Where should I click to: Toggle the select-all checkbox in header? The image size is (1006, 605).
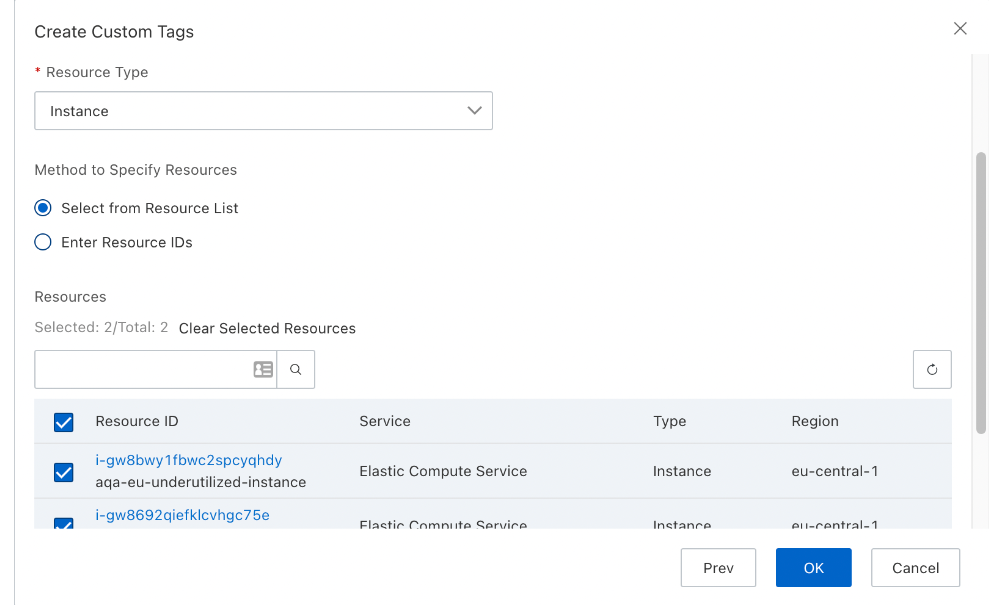tap(64, 422)
